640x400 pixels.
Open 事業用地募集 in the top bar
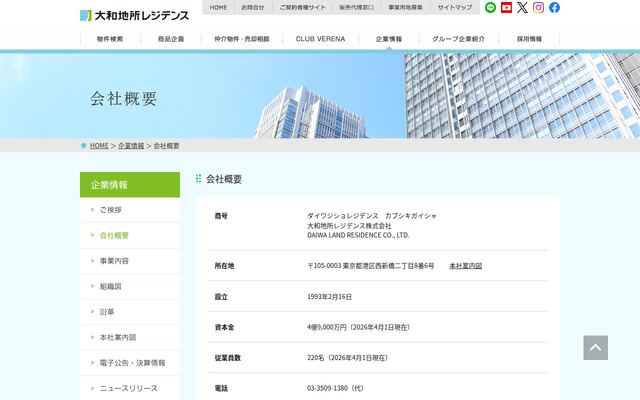pos(405,7)
